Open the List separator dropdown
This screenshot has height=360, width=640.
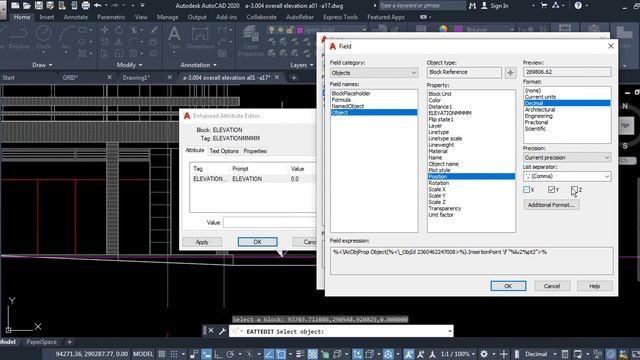pyautogui.click(x=567, y=176)
